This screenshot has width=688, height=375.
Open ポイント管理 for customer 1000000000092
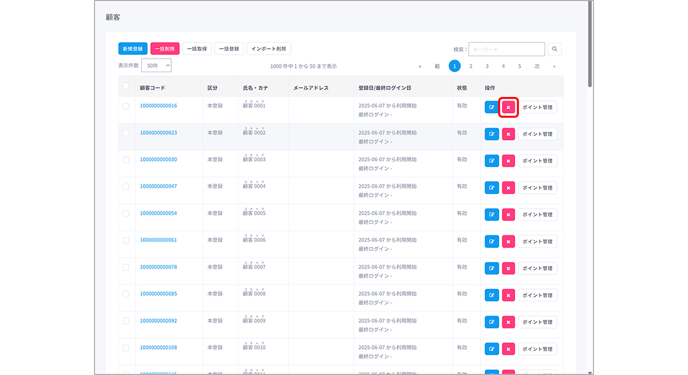(538, 322)
